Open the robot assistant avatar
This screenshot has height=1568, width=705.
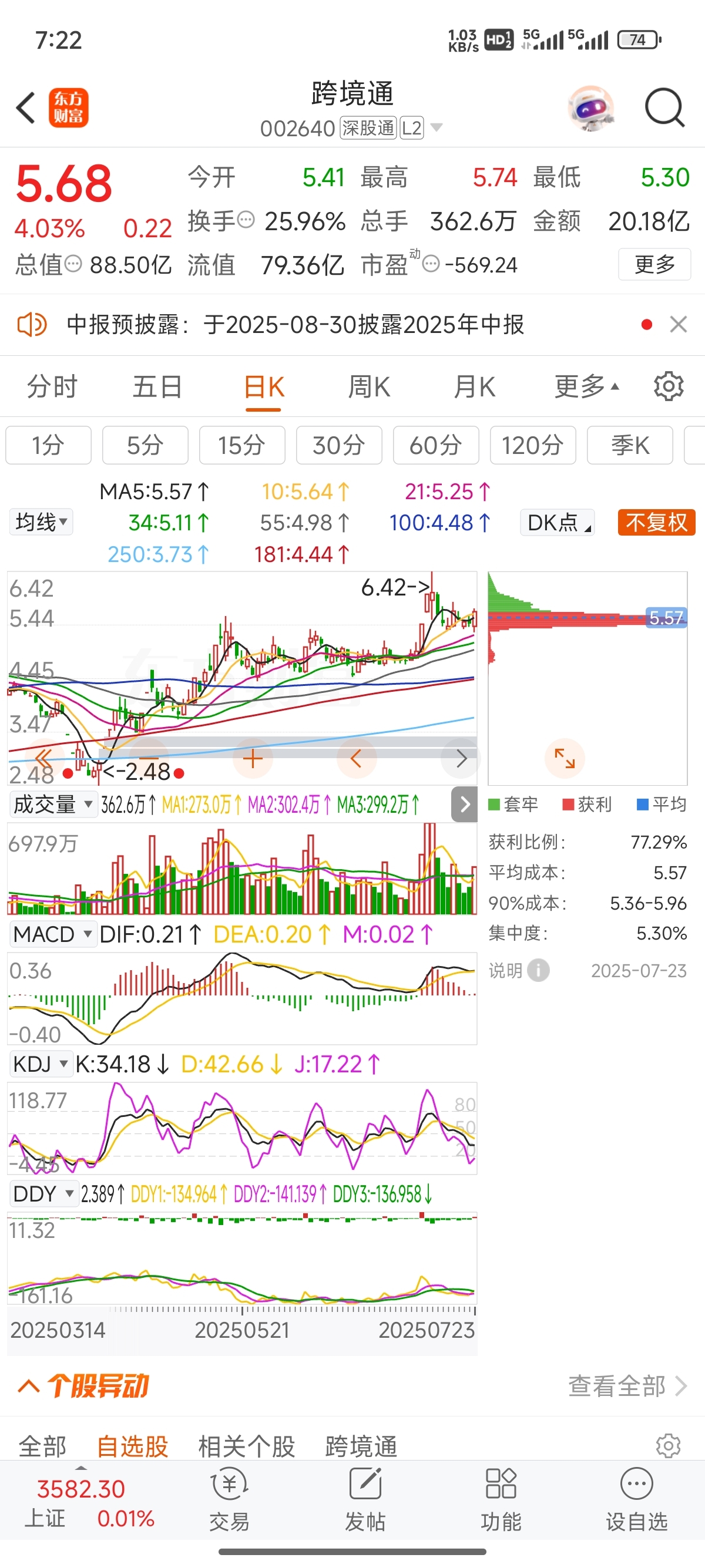click(x=590, y=108)
